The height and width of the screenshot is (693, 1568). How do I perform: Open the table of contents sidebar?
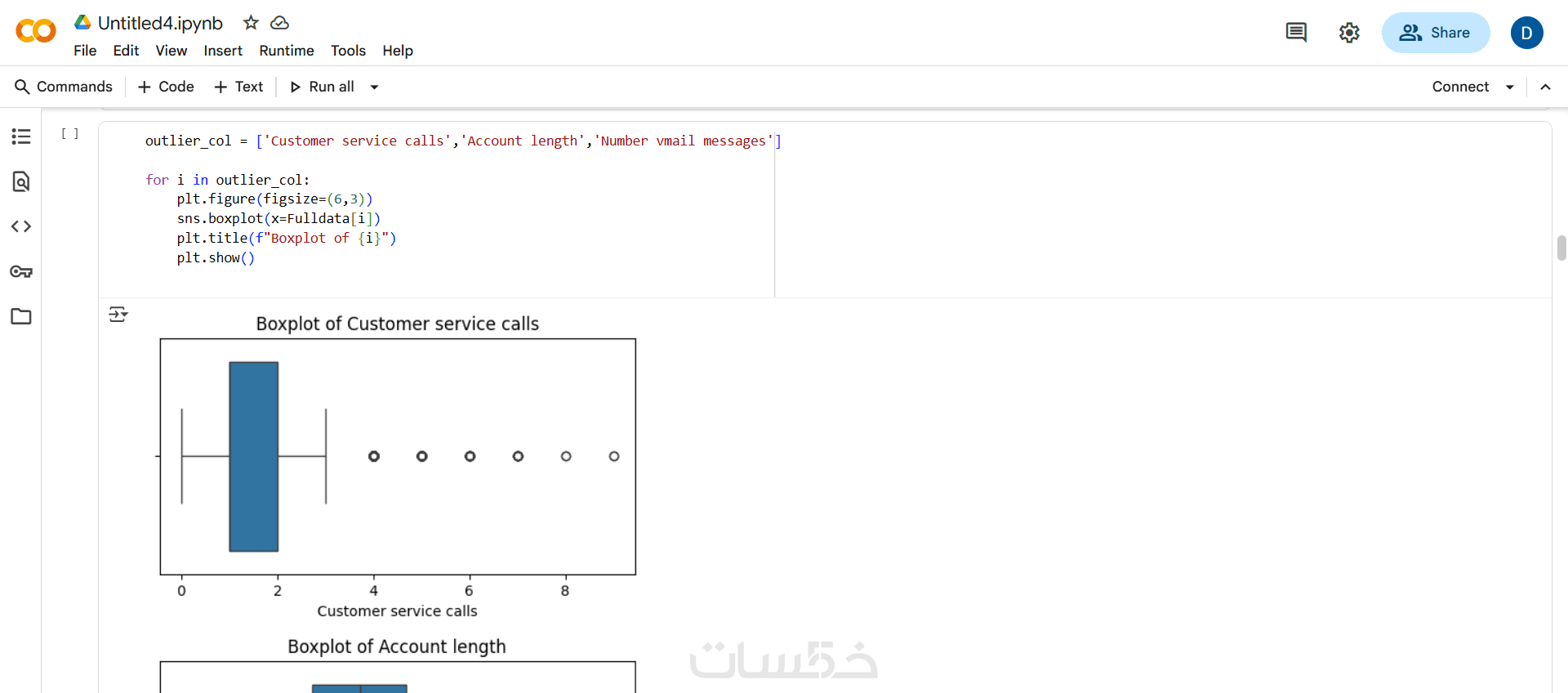point(21,136)
